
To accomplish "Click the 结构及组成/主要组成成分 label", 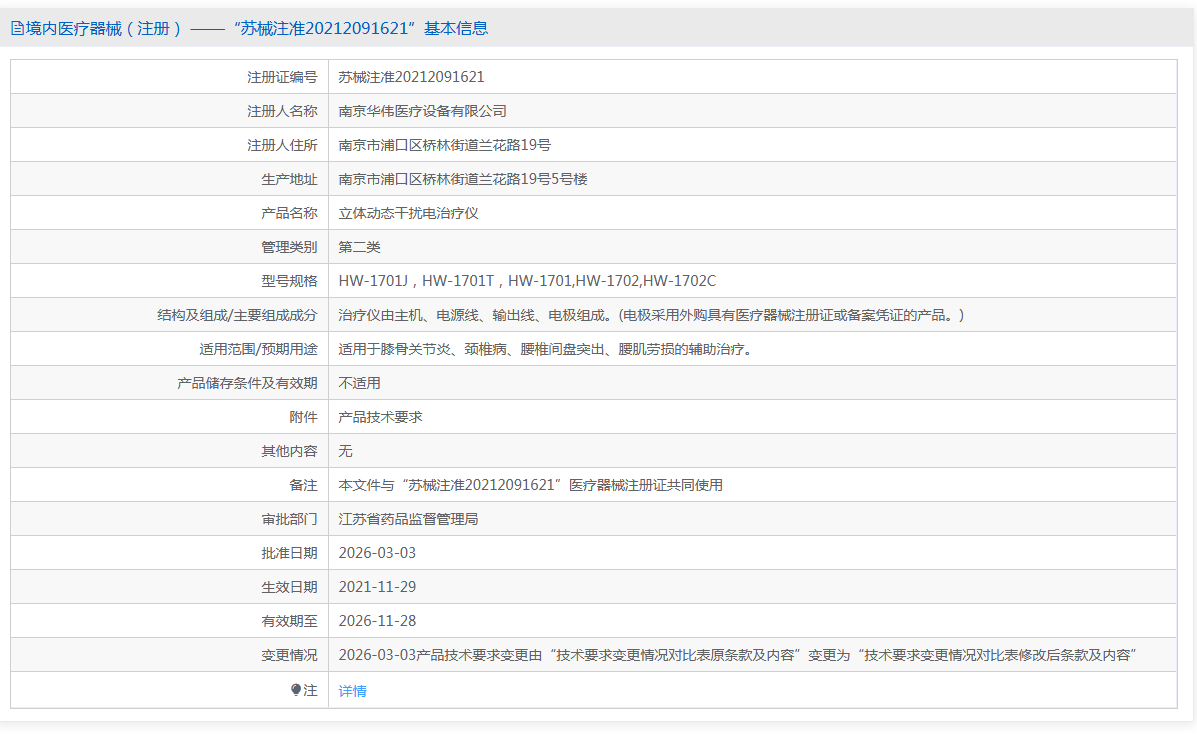I will (237, 315).
